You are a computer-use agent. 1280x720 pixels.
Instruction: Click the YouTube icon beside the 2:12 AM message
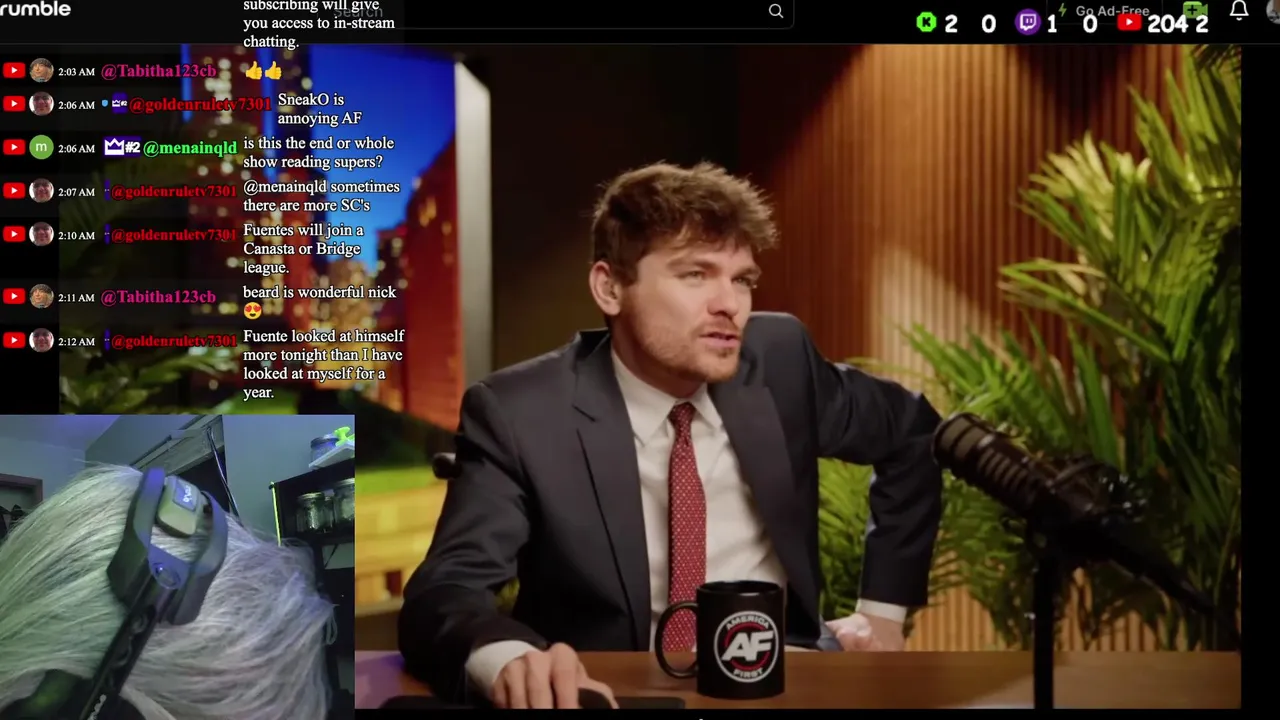pyautogui.click(x=13, y=341)
